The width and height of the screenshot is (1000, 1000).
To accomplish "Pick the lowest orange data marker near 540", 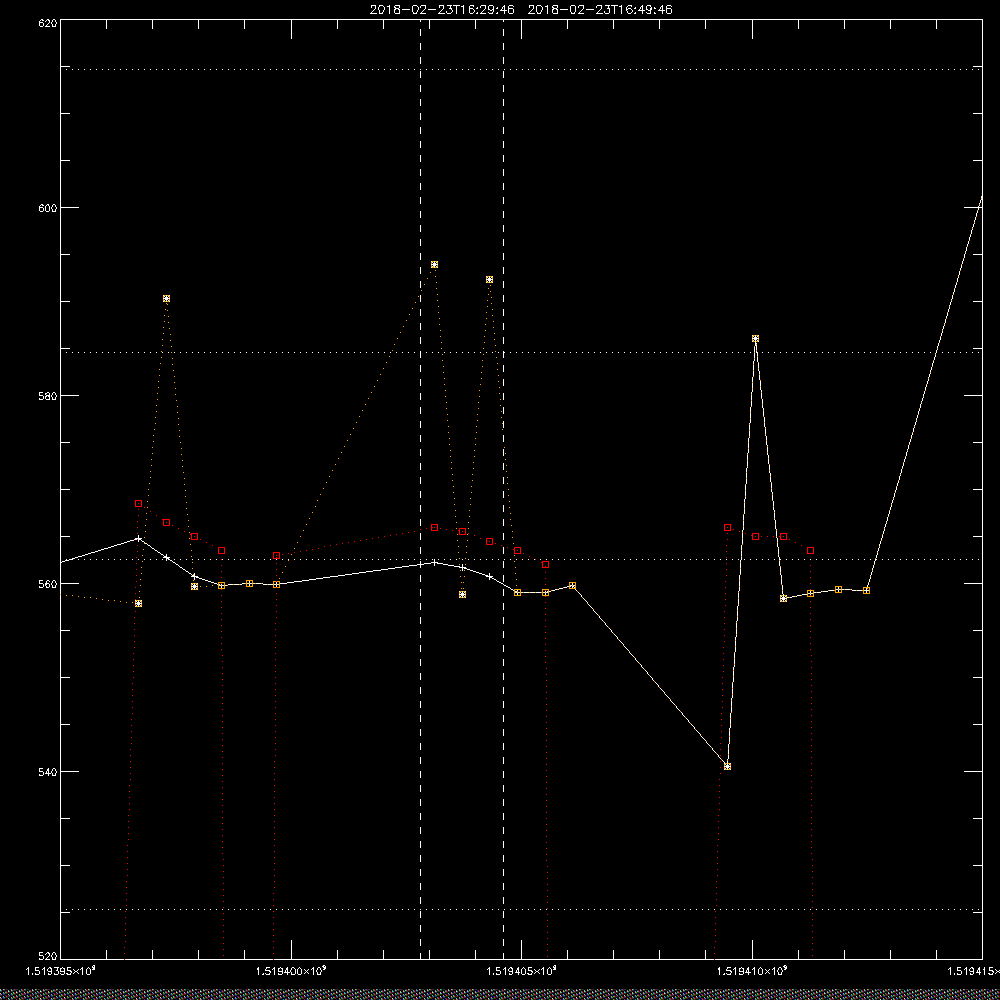I will click(x=727, y=766).
